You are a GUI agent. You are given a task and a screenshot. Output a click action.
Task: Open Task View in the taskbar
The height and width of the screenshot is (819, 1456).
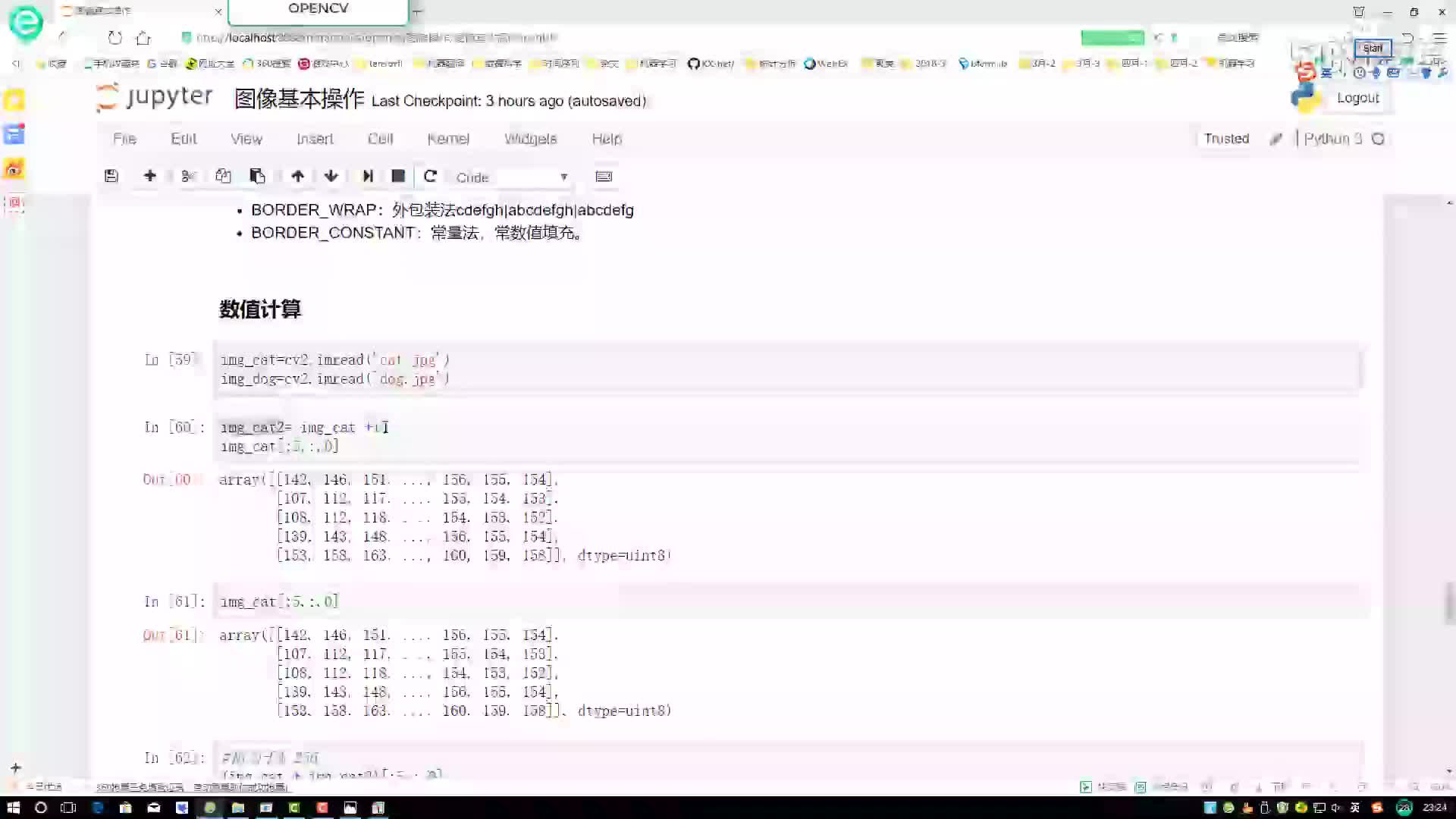tap(68, 808)
